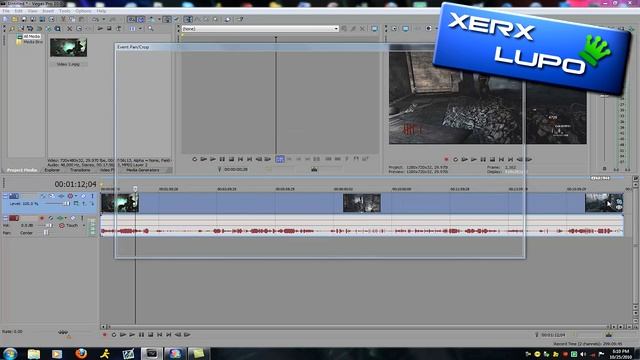Arm the audio track for recording
Screen dimensions: 640x360
pos(42,218)
